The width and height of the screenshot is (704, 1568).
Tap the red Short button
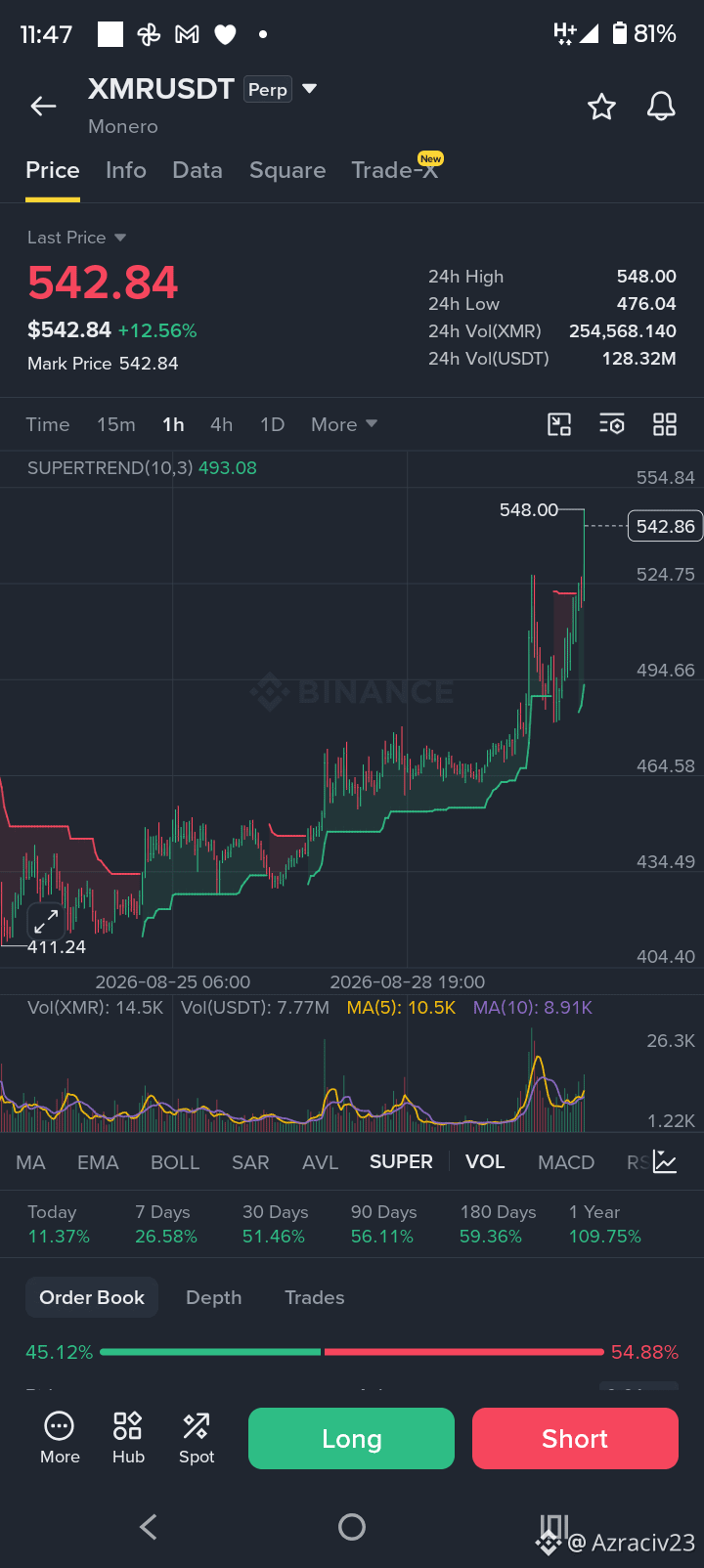pyautogui.click(x=575, y=1438)
